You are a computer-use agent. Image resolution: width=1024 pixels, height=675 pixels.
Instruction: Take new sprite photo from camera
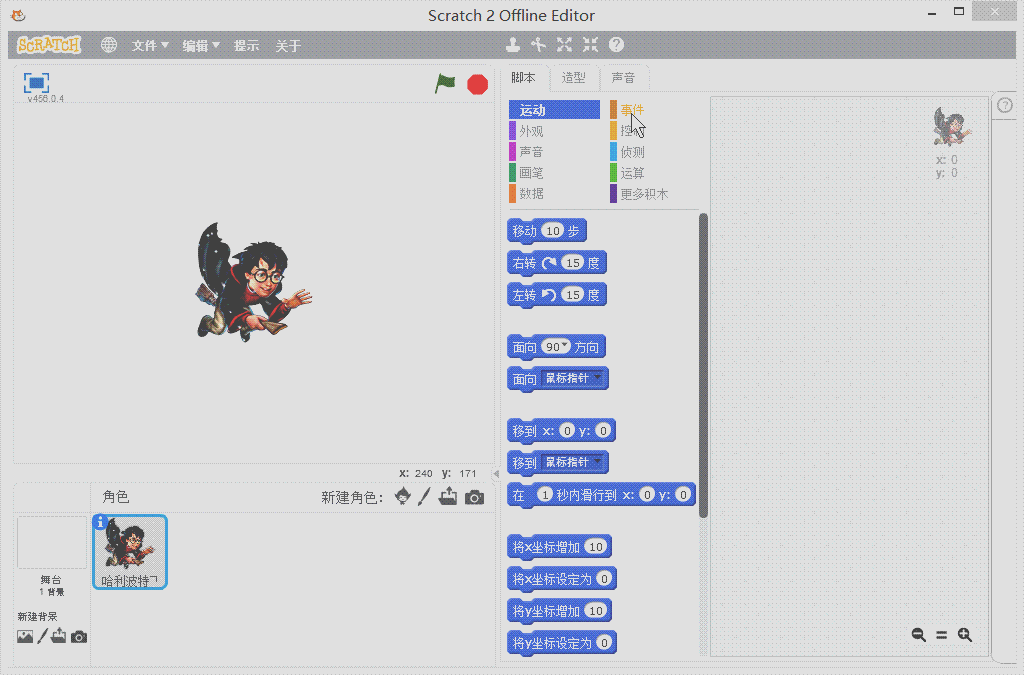pos(474,497)
